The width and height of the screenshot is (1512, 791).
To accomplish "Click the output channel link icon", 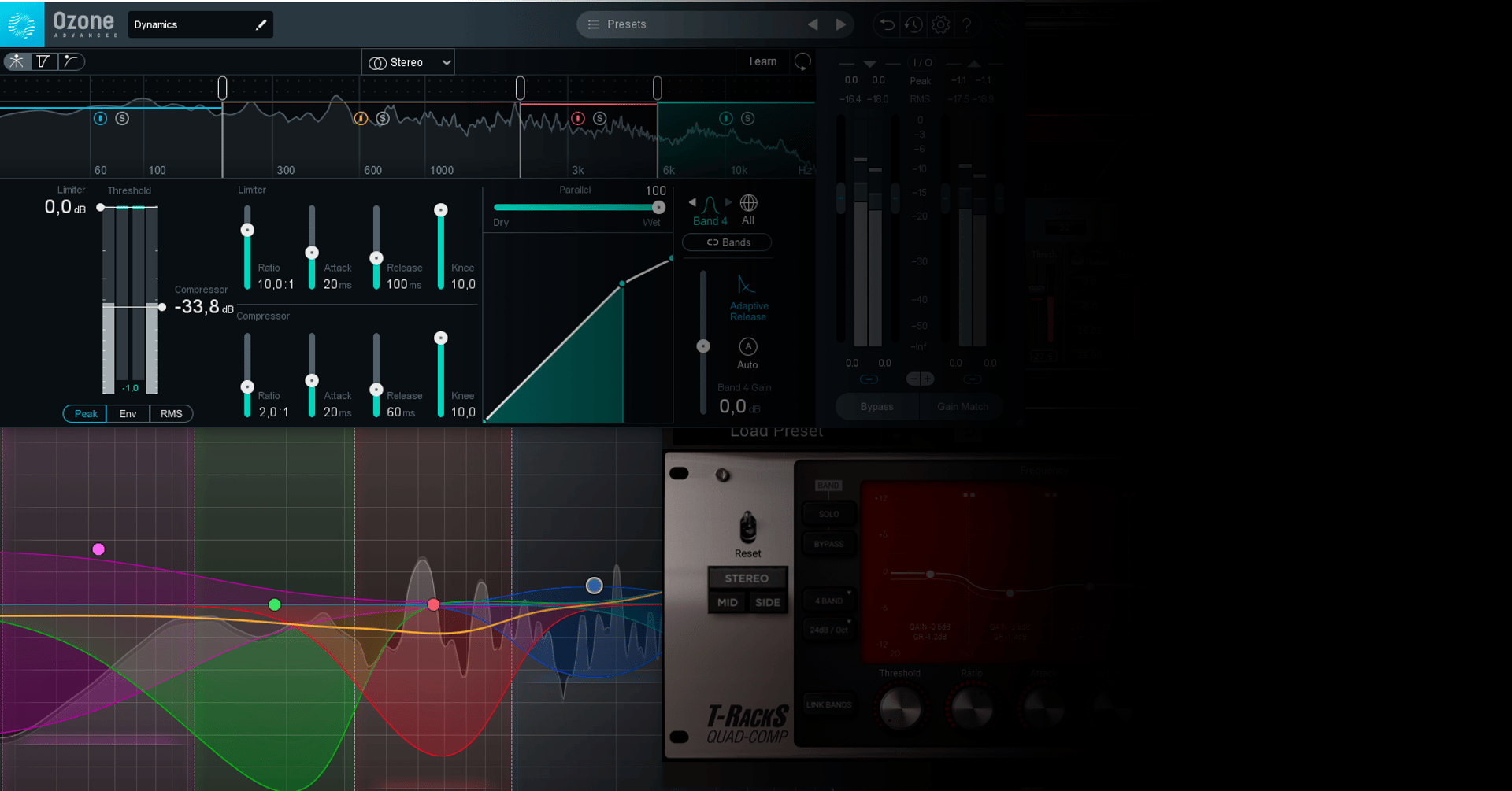I will tap(973, 379).
